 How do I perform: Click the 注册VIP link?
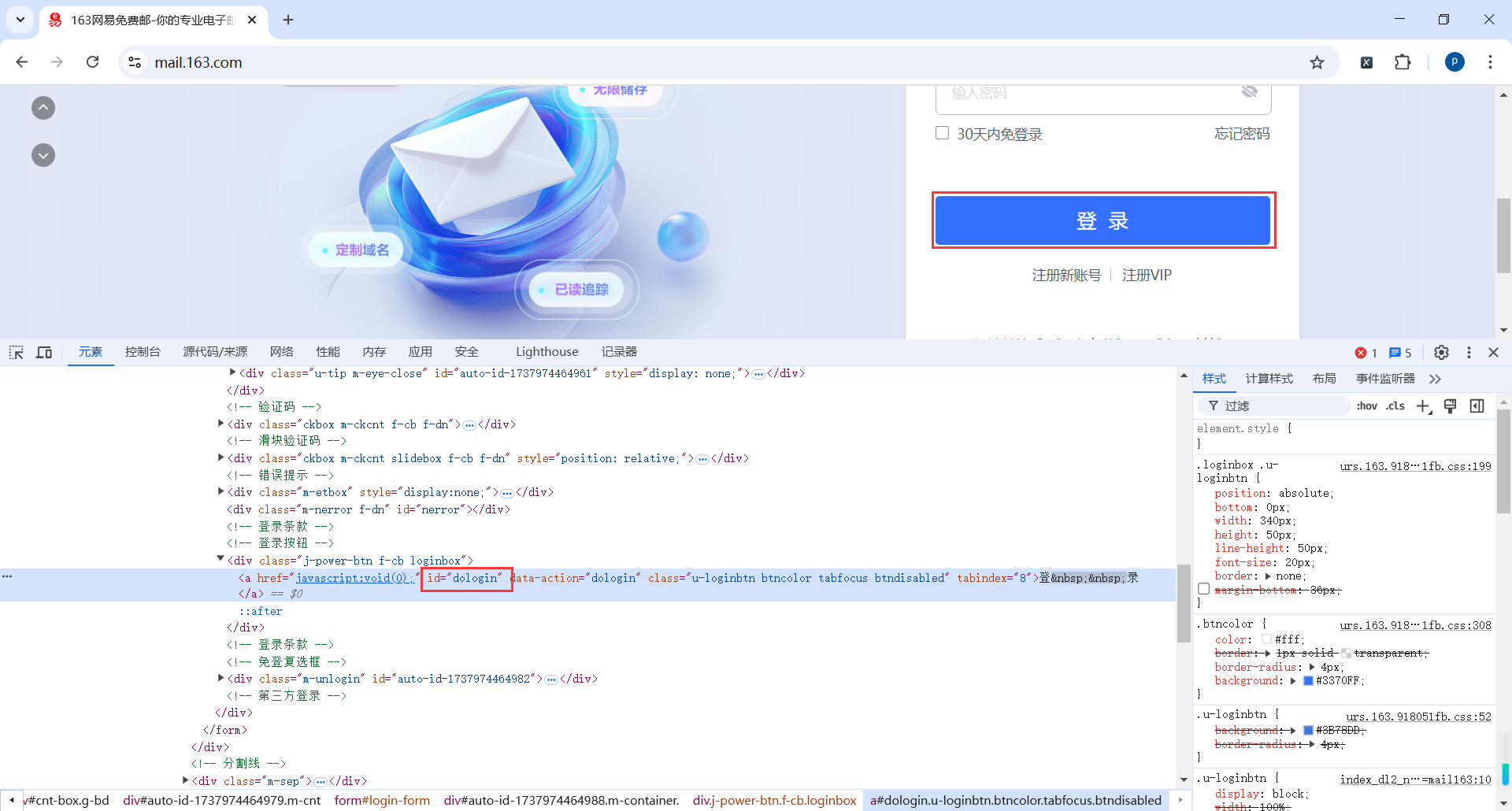1147,275
